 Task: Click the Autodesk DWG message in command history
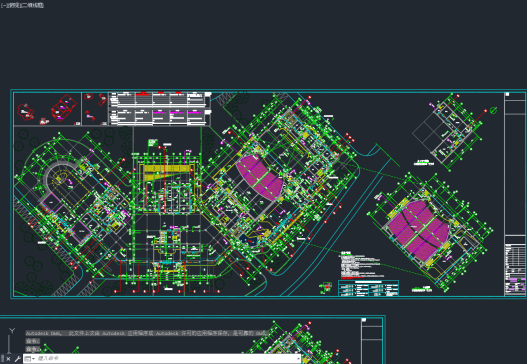pyautogui.click(x=147, y=333)
